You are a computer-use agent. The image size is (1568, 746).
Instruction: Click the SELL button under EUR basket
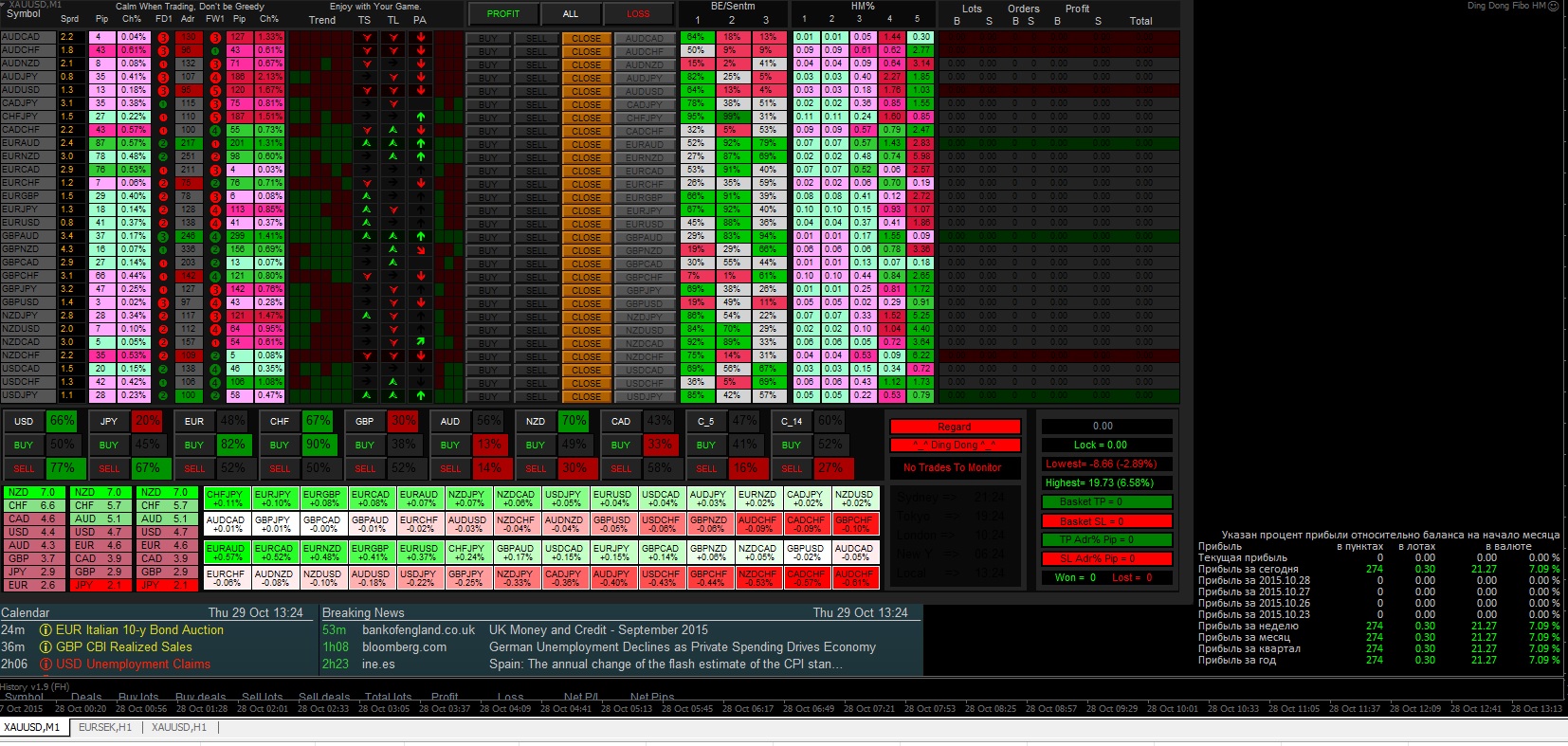[194, 469]
